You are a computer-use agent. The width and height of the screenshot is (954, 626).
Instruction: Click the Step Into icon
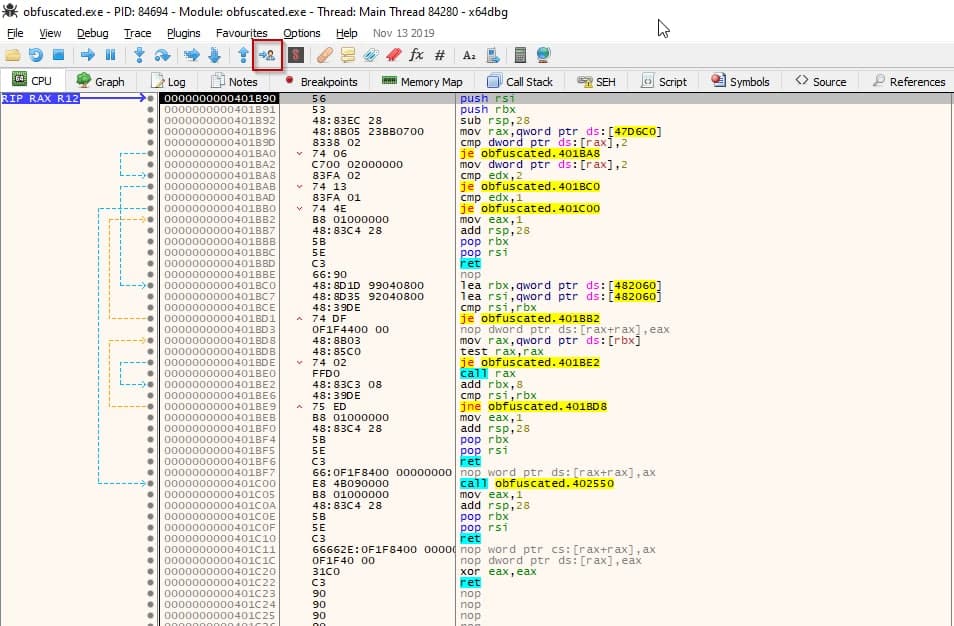pos(139,55)
